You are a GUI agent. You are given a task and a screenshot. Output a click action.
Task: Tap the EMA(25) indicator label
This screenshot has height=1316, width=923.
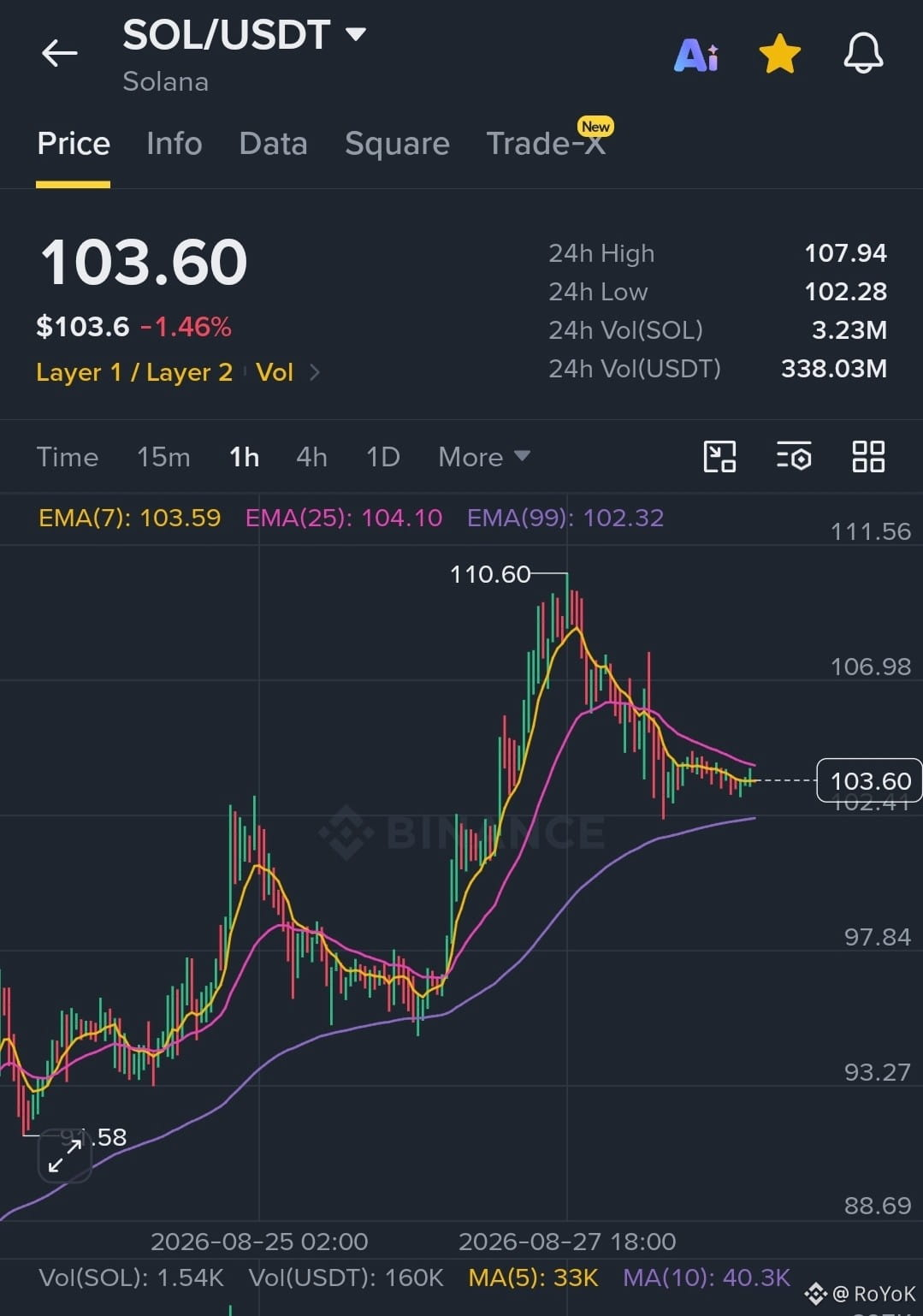click(344, 518)
